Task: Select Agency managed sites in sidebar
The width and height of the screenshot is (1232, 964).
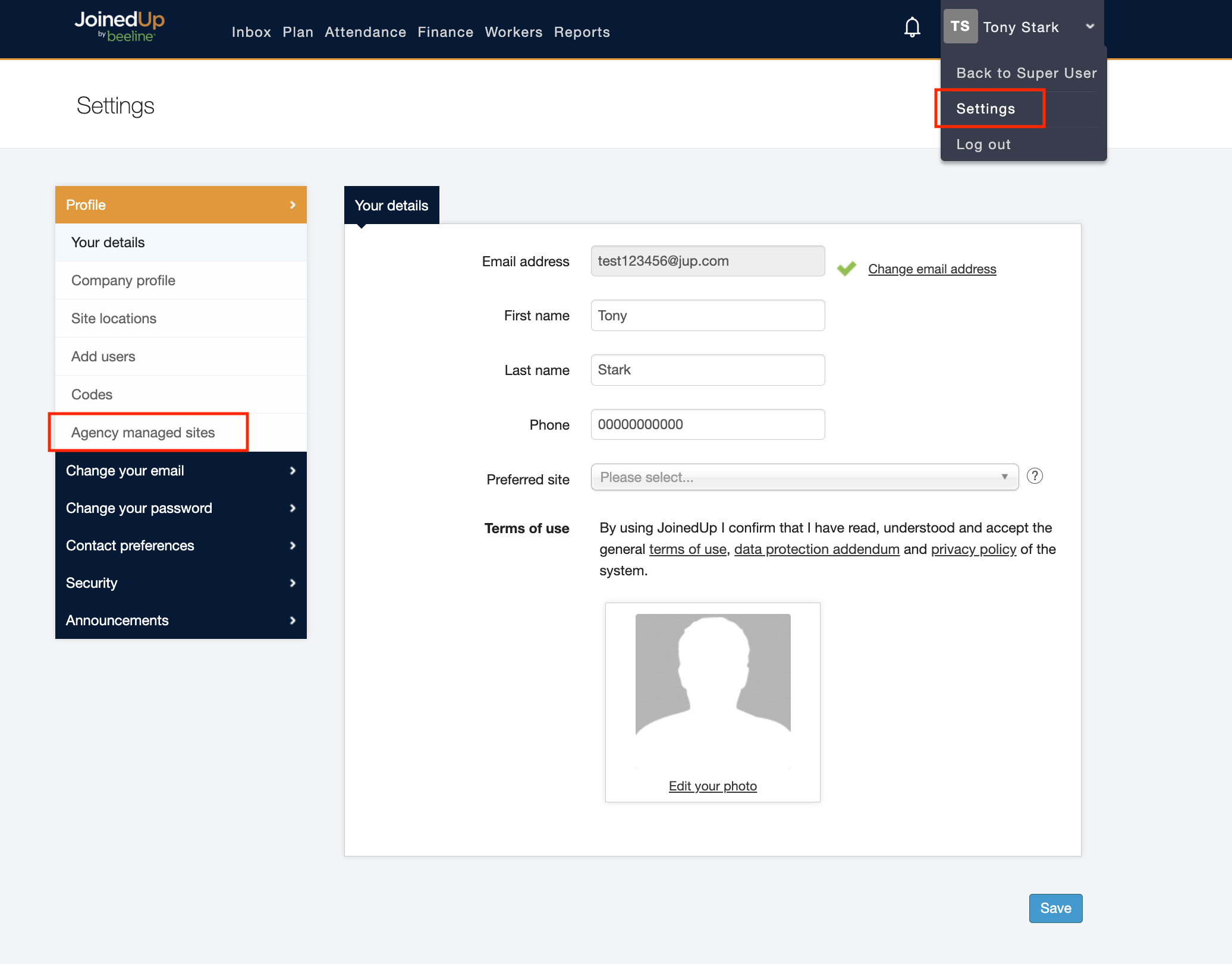Action: click(143, 433)
